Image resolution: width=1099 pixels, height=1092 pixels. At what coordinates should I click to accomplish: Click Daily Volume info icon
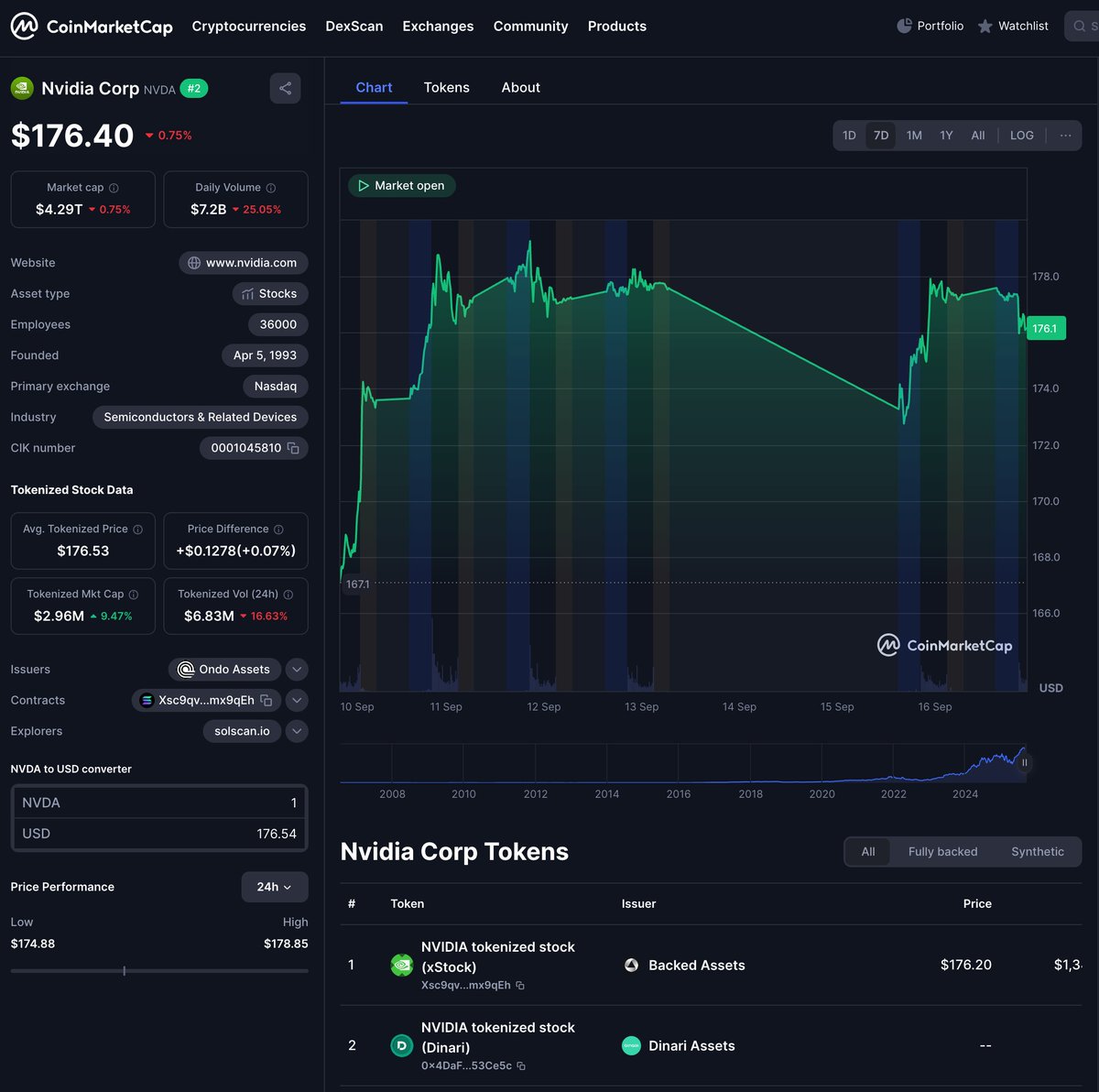coord(271,188)
